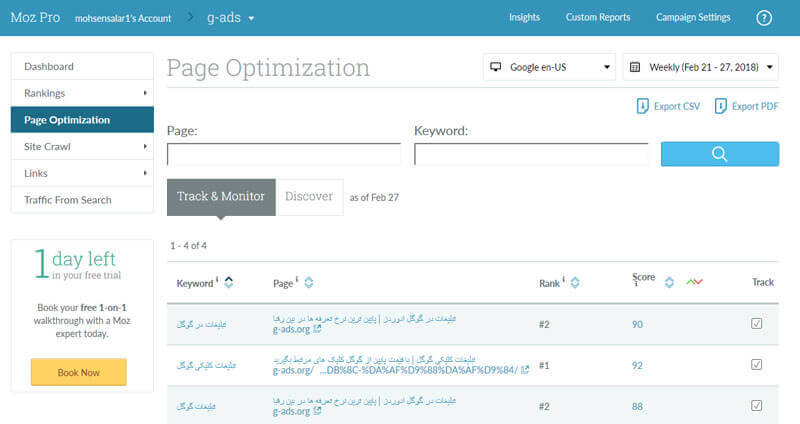Click the Rank column info icon
The width and height of the screenshot is (800, 424).
(563, 279)
